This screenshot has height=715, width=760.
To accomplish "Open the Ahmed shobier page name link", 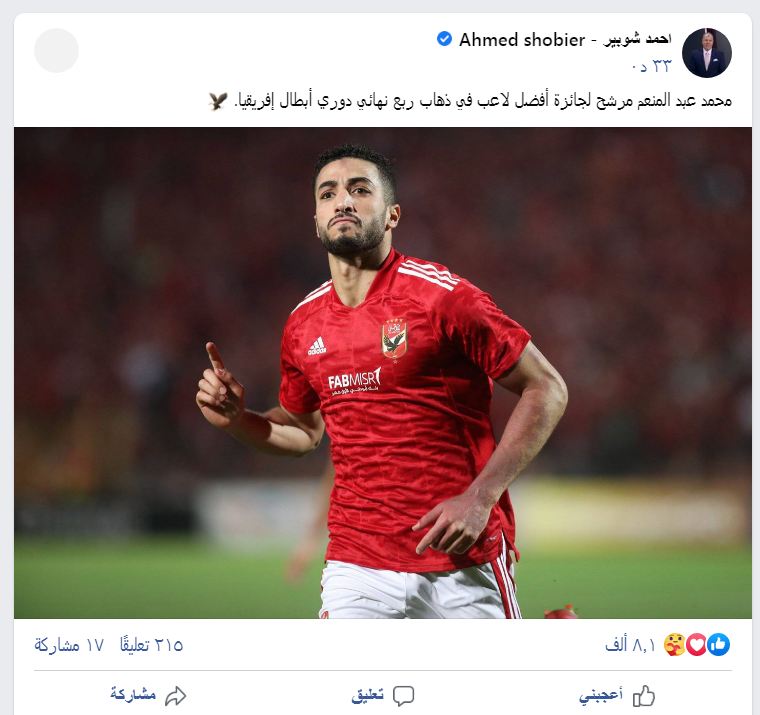I will 565,40.
